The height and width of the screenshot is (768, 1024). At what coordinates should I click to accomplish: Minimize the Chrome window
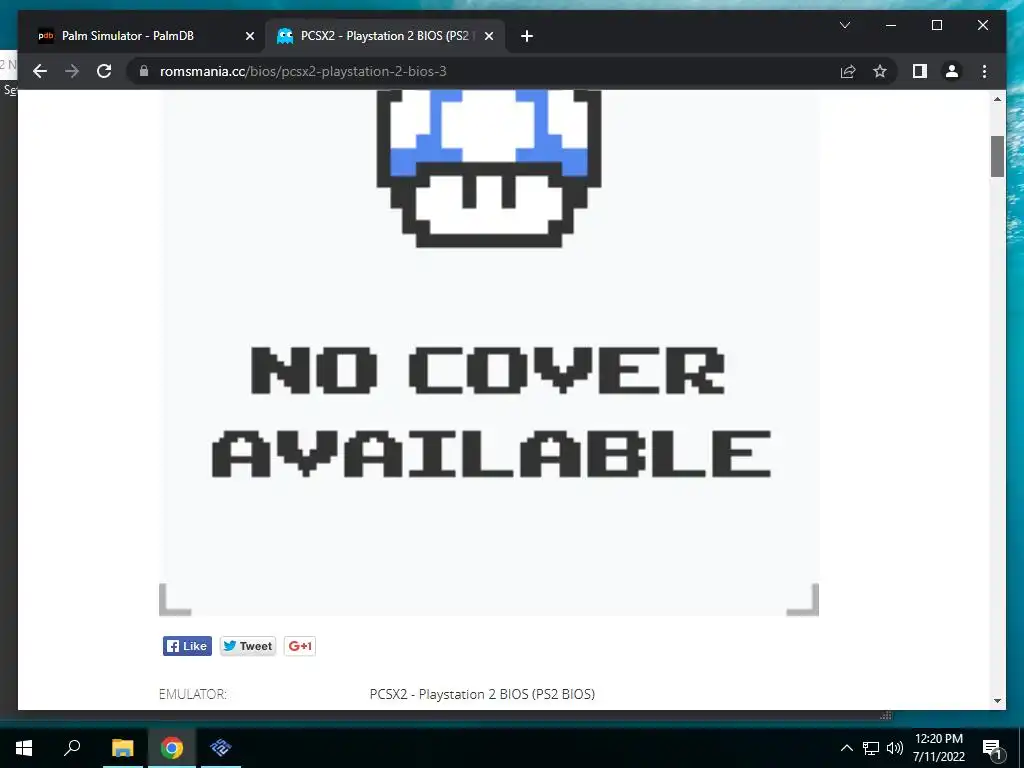[x=891, y=25]
